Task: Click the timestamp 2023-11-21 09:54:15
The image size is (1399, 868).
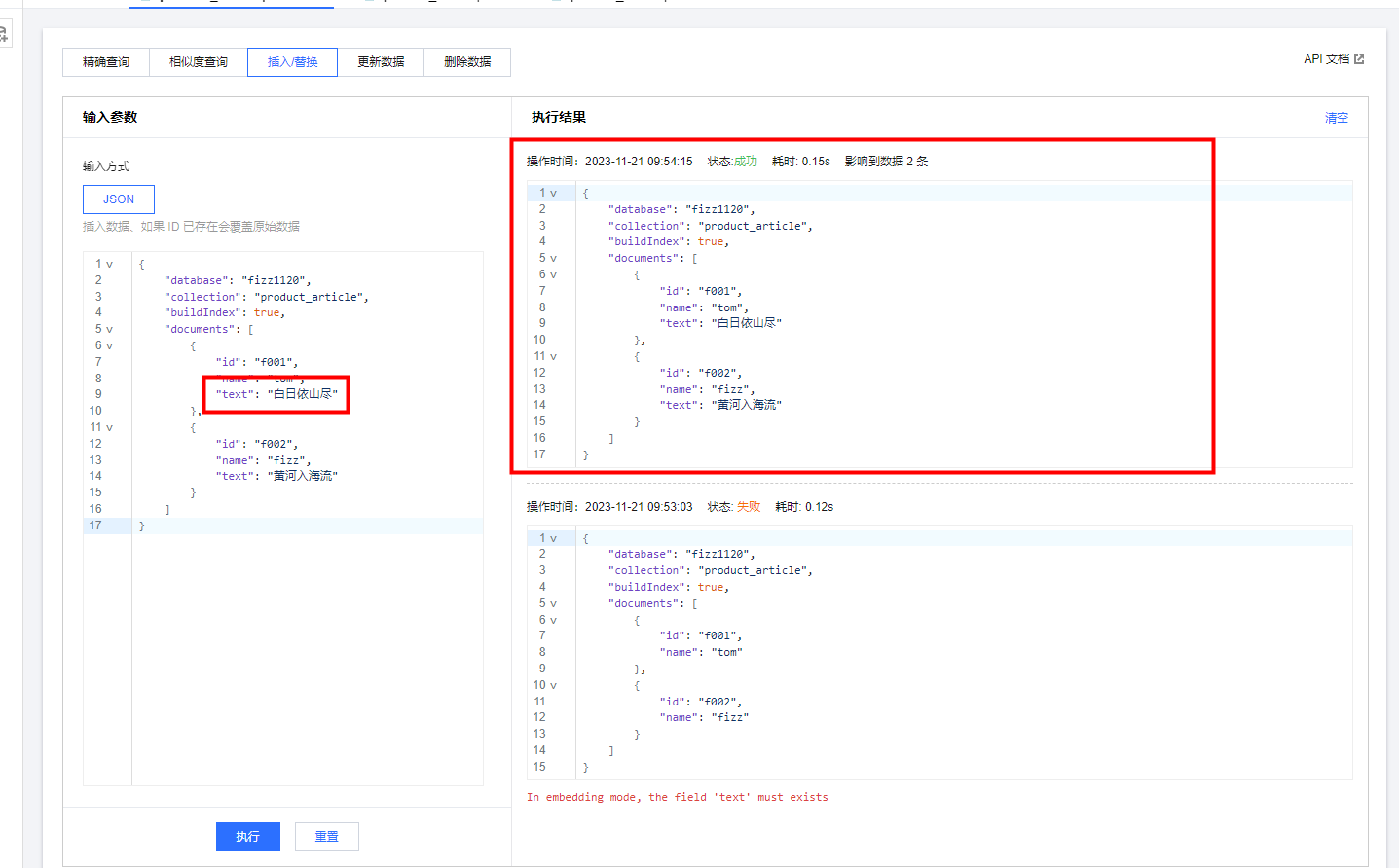Action: (639, 162)
